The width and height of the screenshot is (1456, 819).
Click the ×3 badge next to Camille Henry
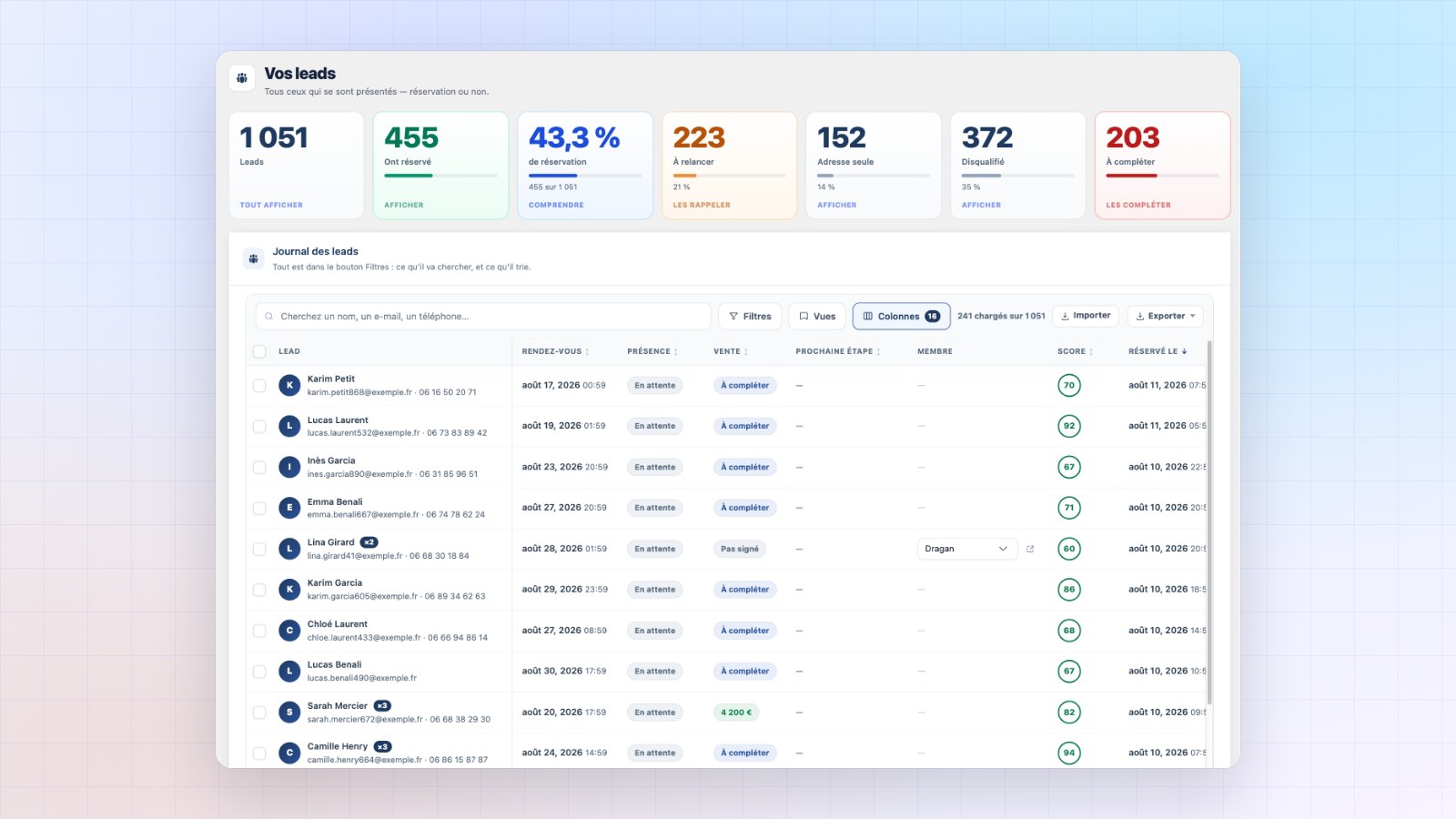tap(382, 746)
